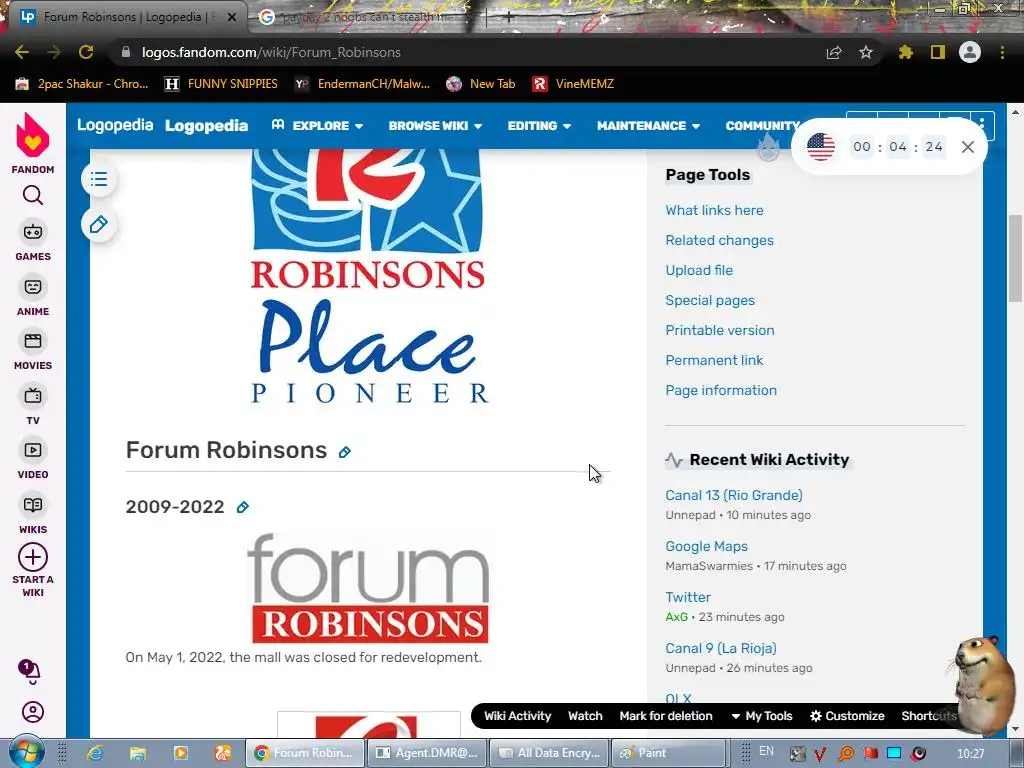Switch to All Data Encry... taskbar window
The width and height of the screenshot is (1024, 768).
(549, 753)
